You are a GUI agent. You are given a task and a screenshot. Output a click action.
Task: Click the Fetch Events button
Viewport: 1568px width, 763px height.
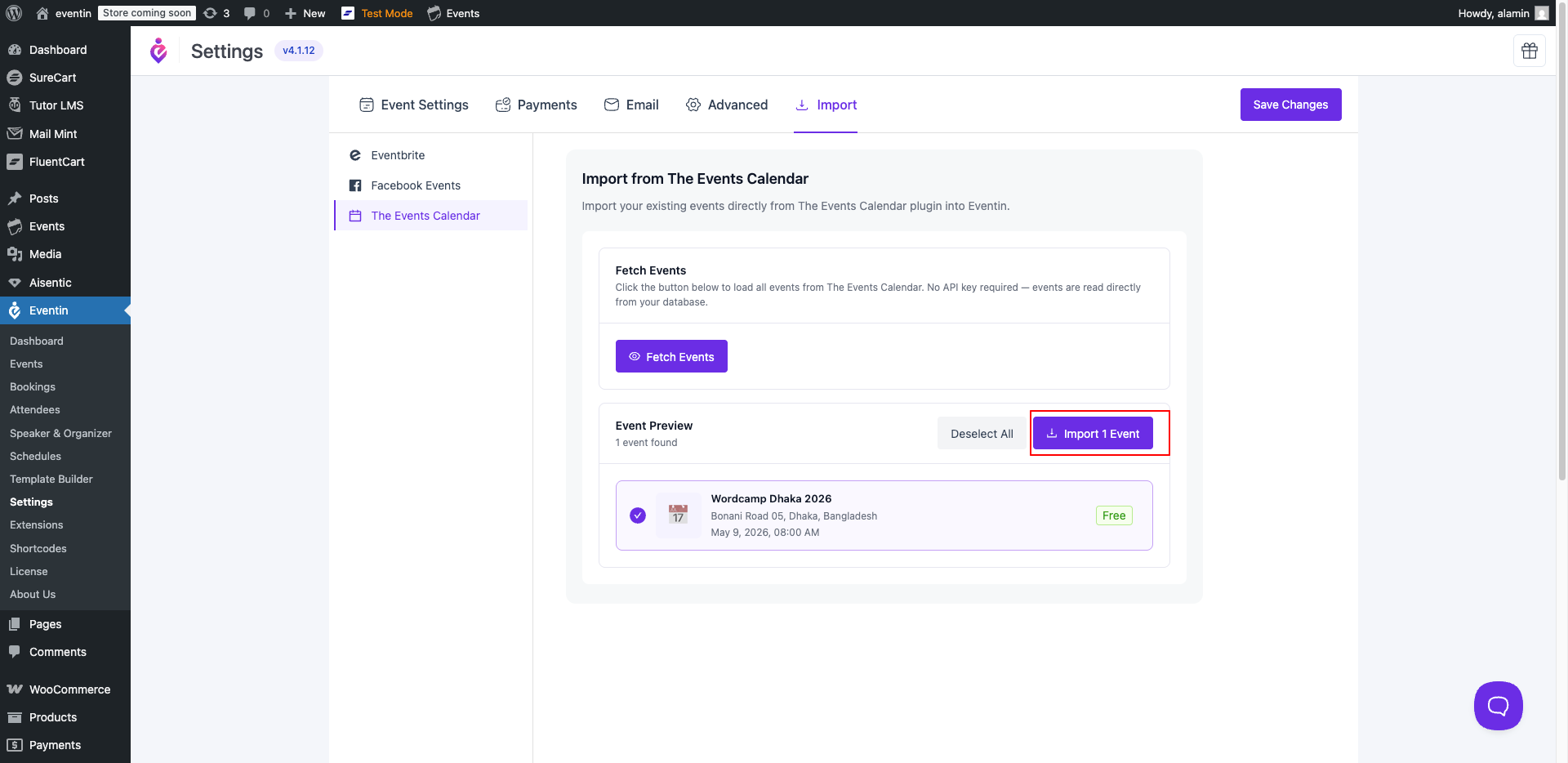pyautogui.click(x=671, y=356)
